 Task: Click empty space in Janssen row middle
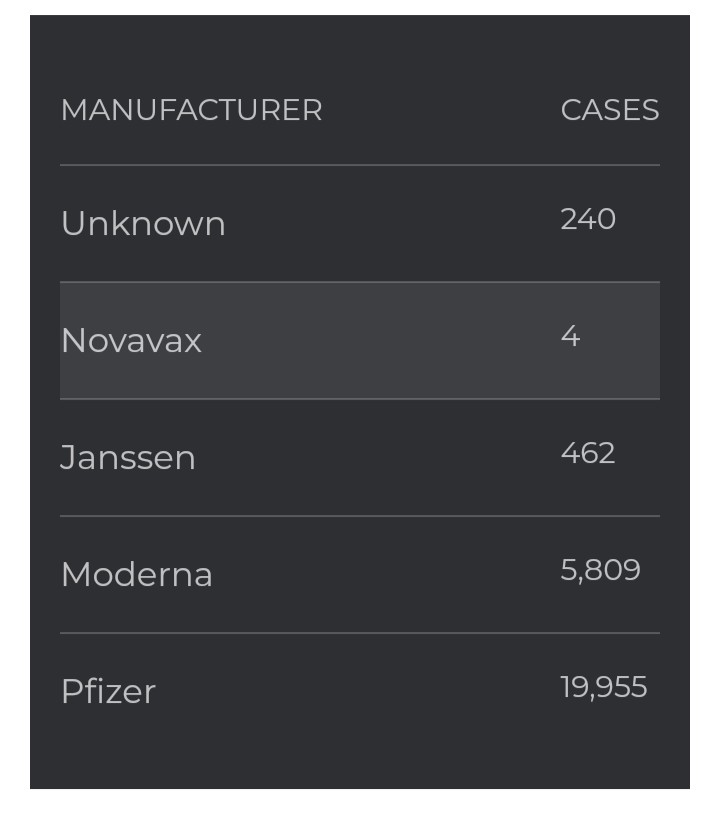click(378, 458)
